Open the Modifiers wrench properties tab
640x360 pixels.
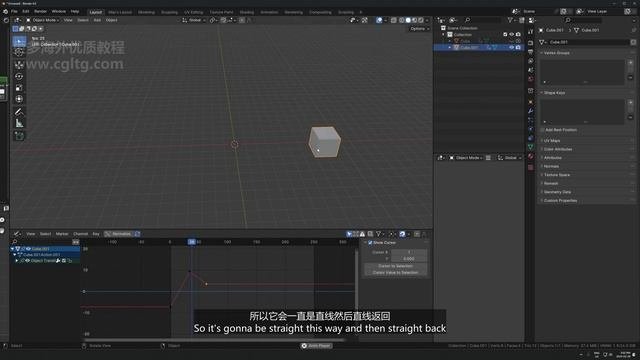[x=531, y=111]
